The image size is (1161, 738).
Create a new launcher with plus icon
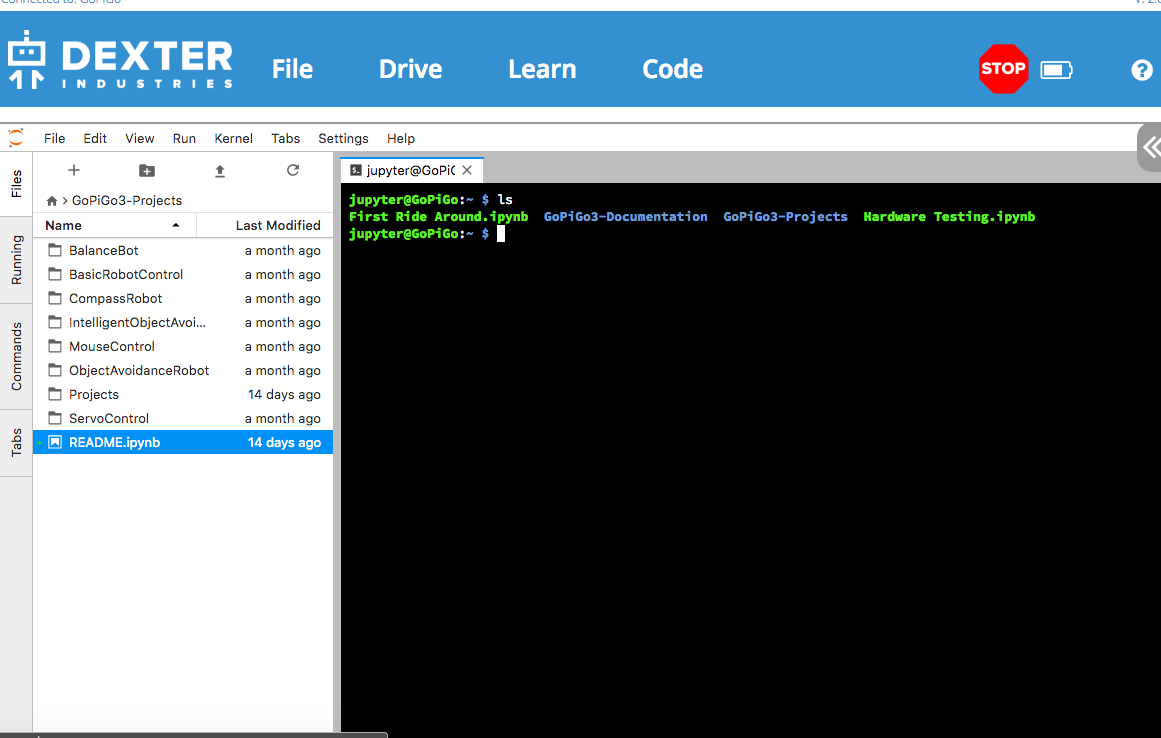[73, 170]
